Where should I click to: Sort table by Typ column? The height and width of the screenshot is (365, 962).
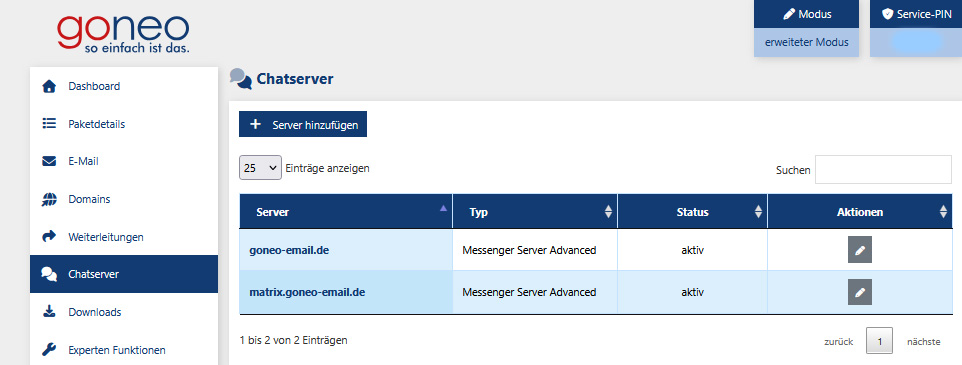coord(535,212)
